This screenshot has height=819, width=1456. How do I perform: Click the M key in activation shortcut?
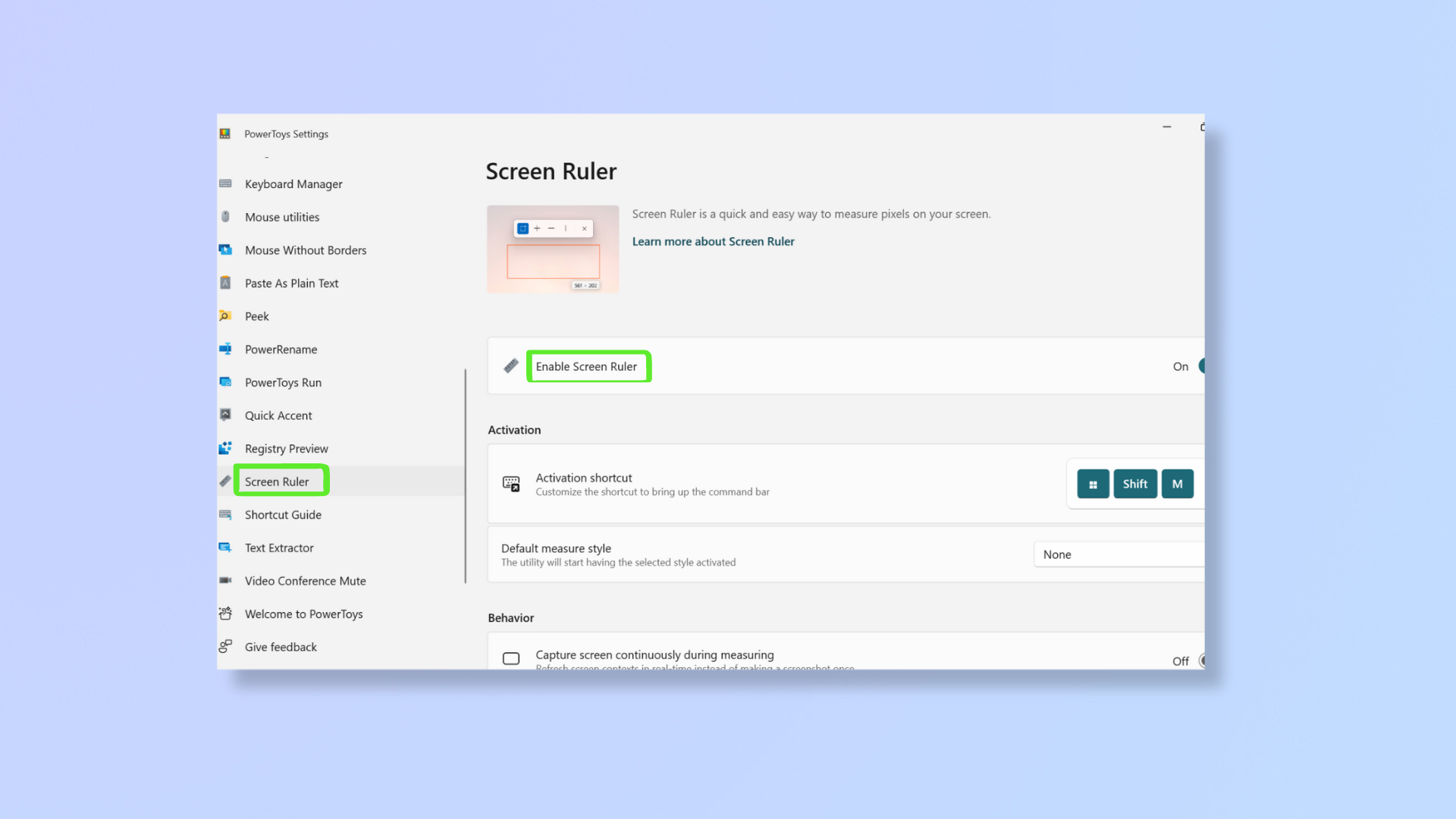(1177, 483)
